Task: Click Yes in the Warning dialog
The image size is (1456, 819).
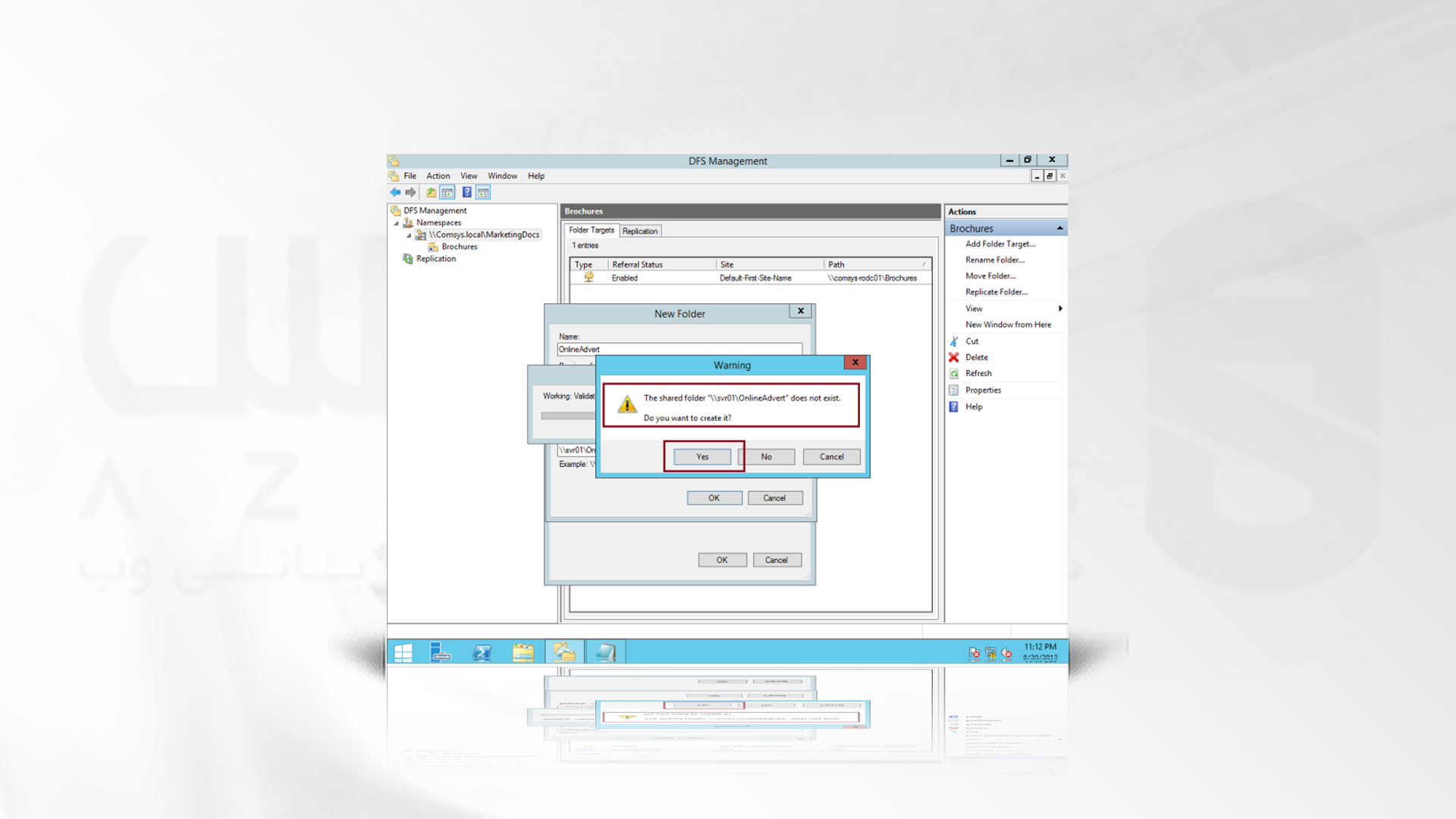Action: (702, 457)
